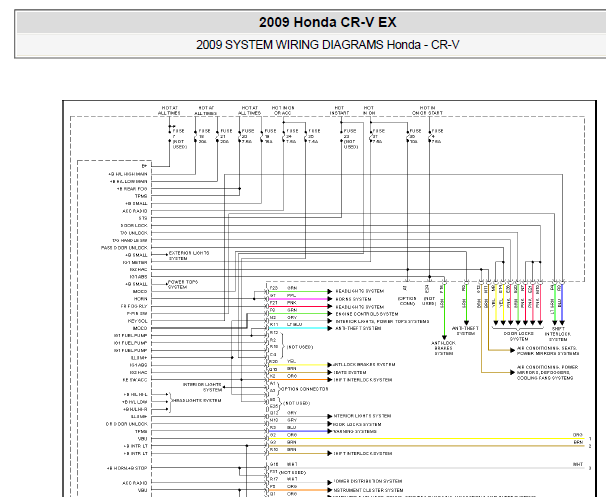Click 'AIR CONDITIONING, SEATS, POWER MIRRORS SYSTEMS' label

548,351
